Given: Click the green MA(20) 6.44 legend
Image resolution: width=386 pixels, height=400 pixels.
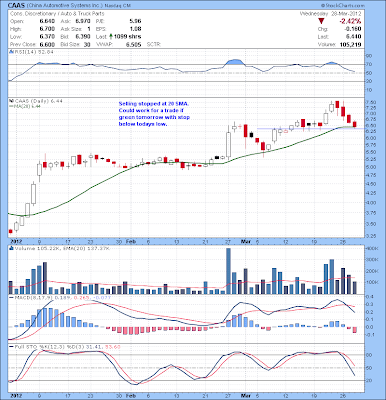Looking at the screenshot, I should pyautogui.click(x=24, y=106).
